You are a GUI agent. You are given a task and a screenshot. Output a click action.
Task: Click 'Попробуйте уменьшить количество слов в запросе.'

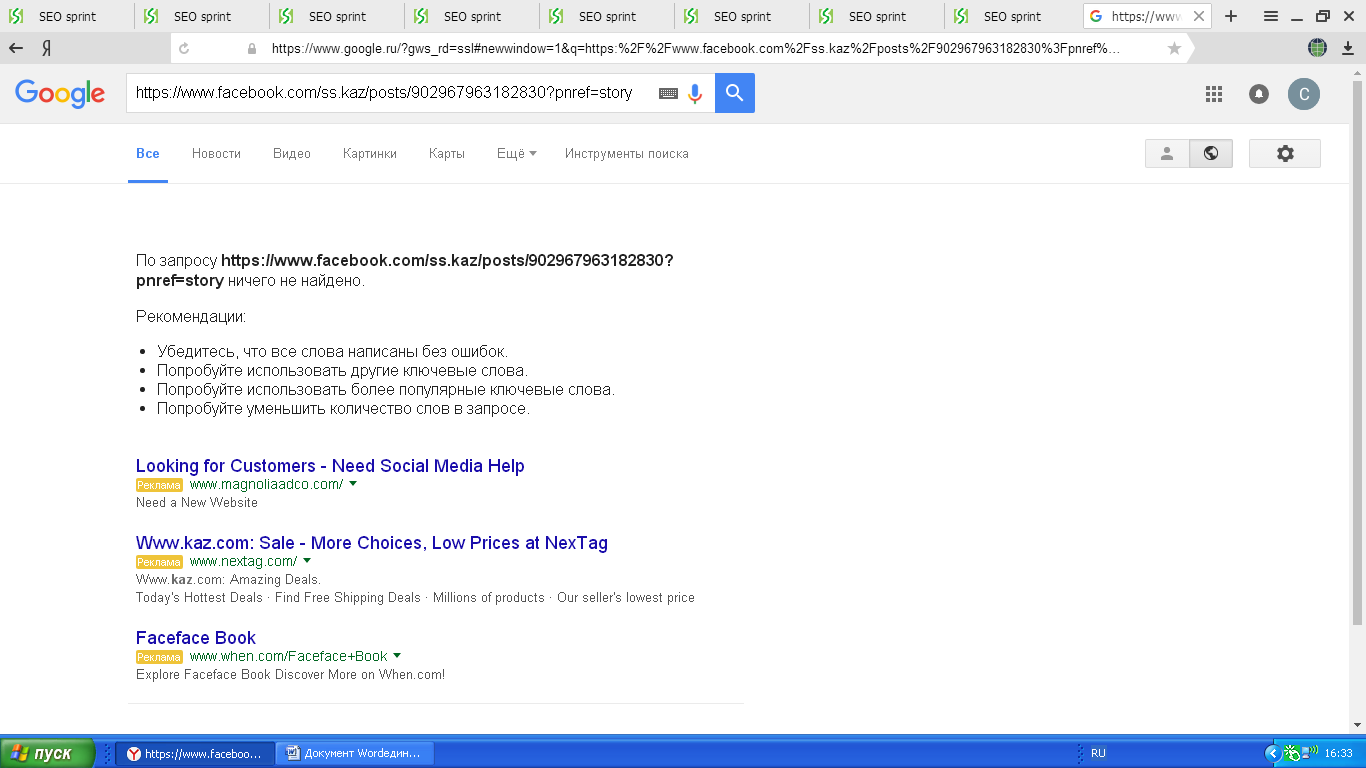(343, 409)
